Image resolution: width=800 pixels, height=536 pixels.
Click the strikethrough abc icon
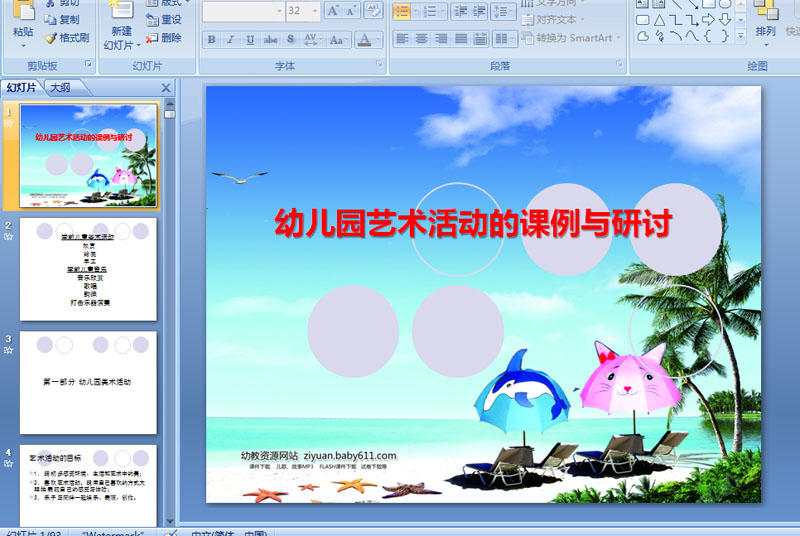point(270,39)
